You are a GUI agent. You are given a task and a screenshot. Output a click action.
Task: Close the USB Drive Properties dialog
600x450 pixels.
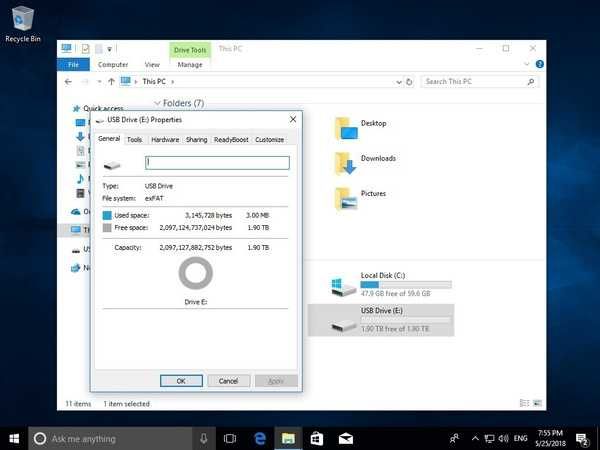coord(293,119)
